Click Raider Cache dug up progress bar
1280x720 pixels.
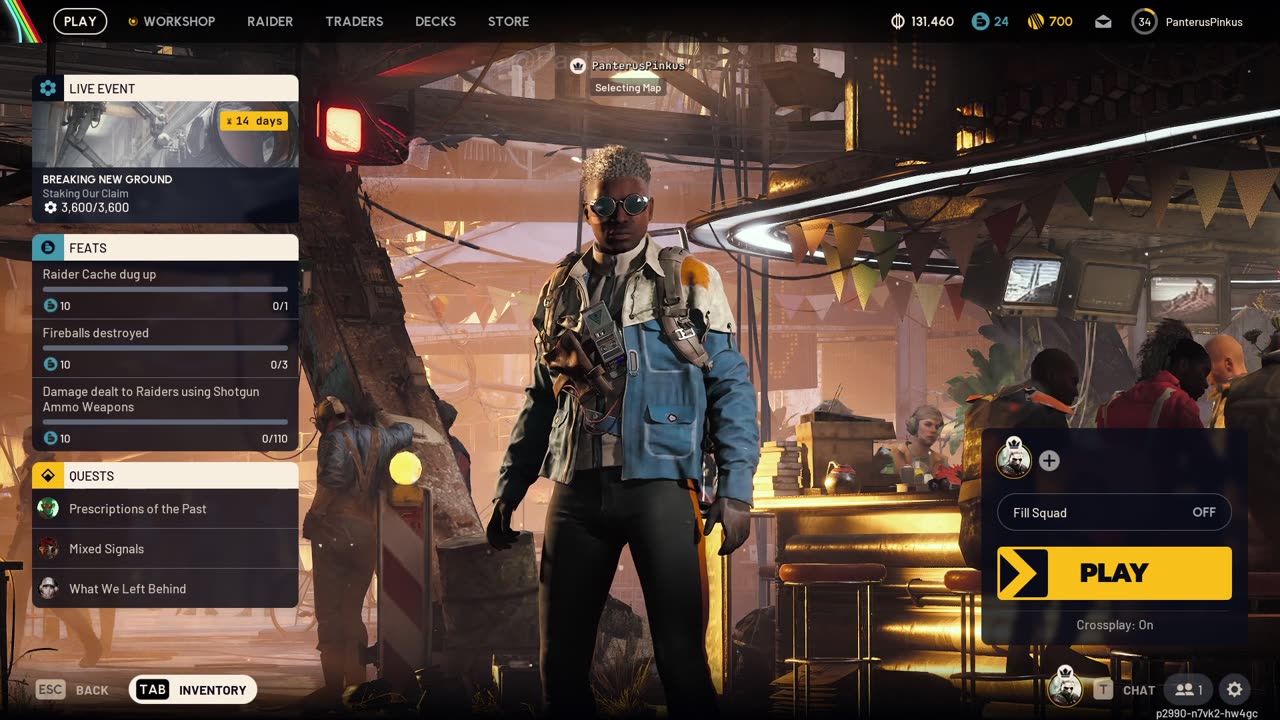(x=165, y=290)
